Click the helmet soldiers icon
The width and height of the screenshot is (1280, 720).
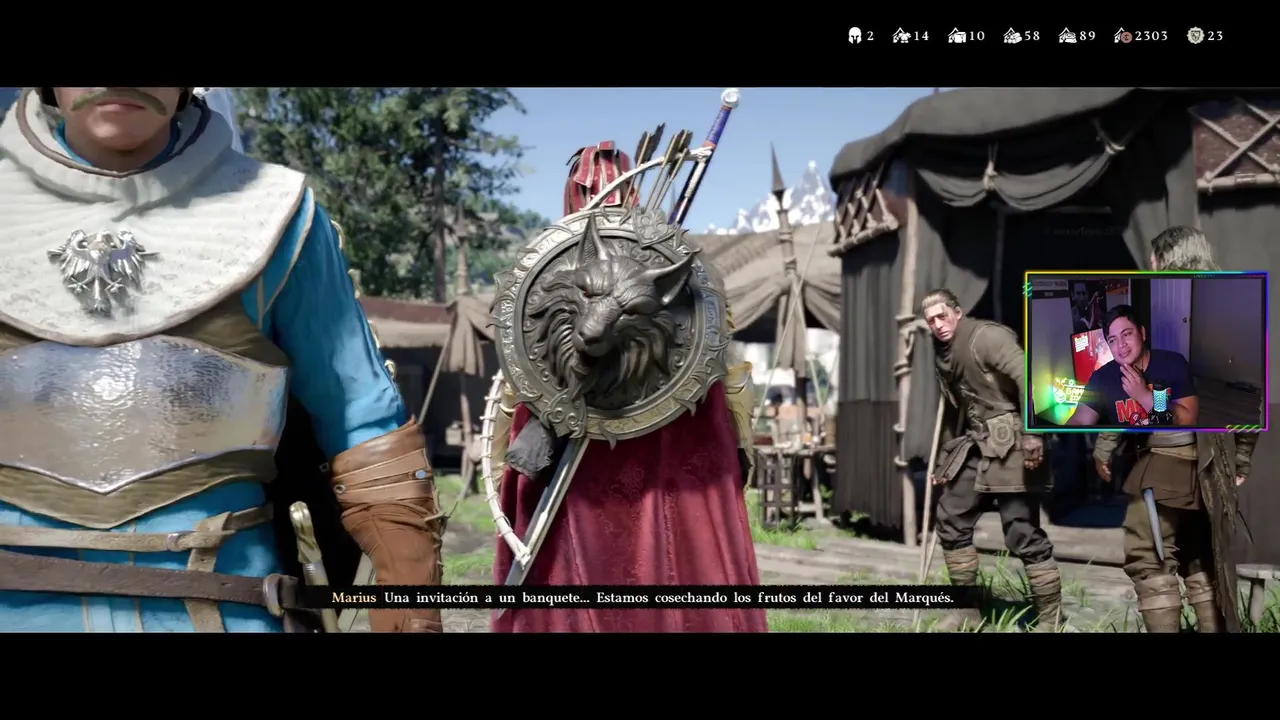click(855, 35)
